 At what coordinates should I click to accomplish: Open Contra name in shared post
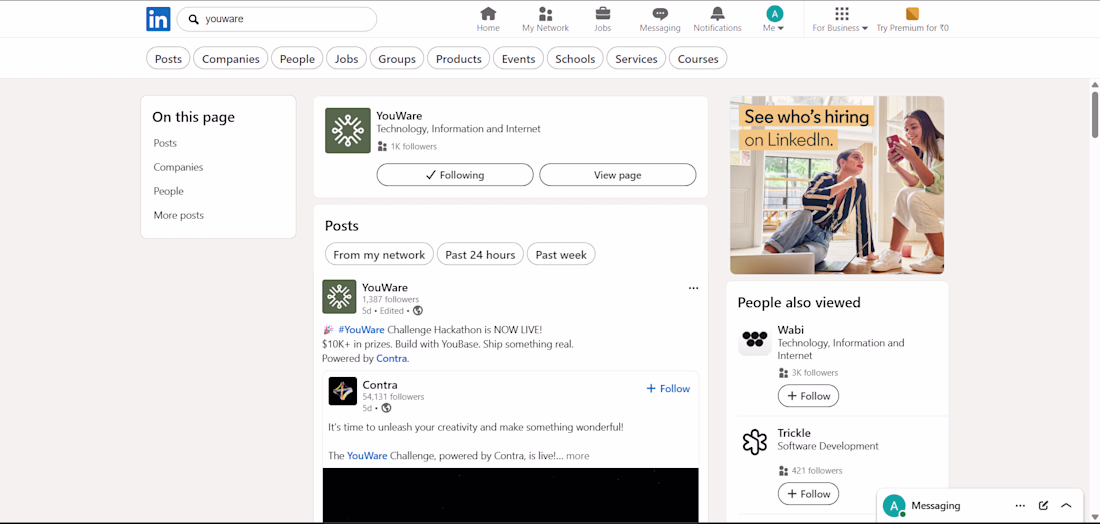pyautogui.click(x=380, y=385)
